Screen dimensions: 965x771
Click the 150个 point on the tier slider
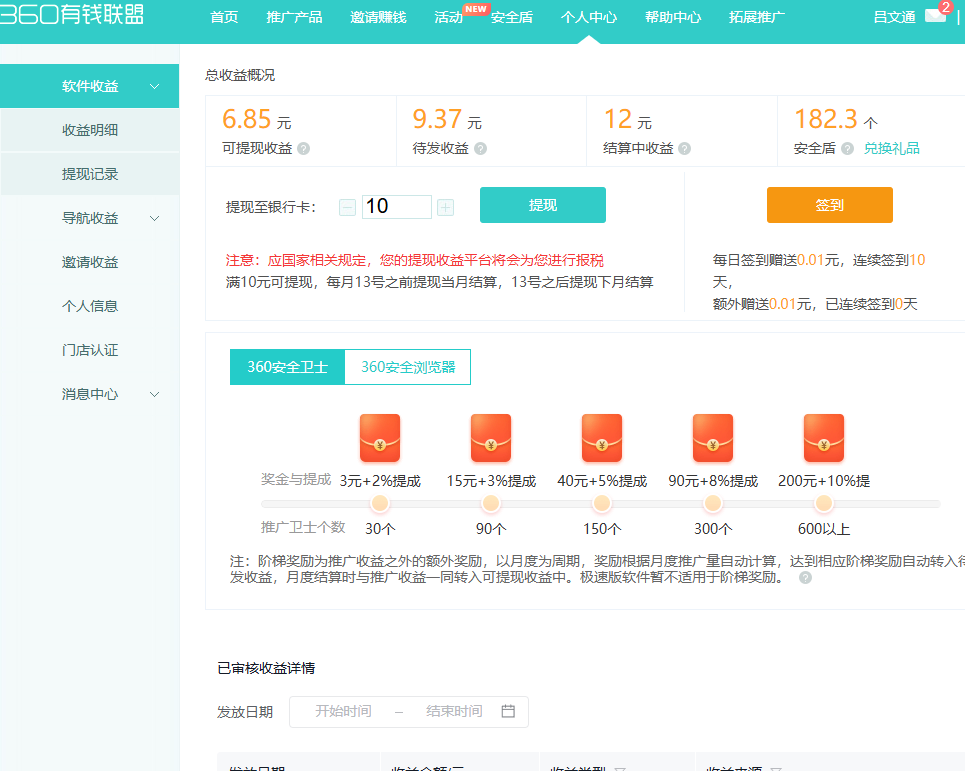pos(602,503)
